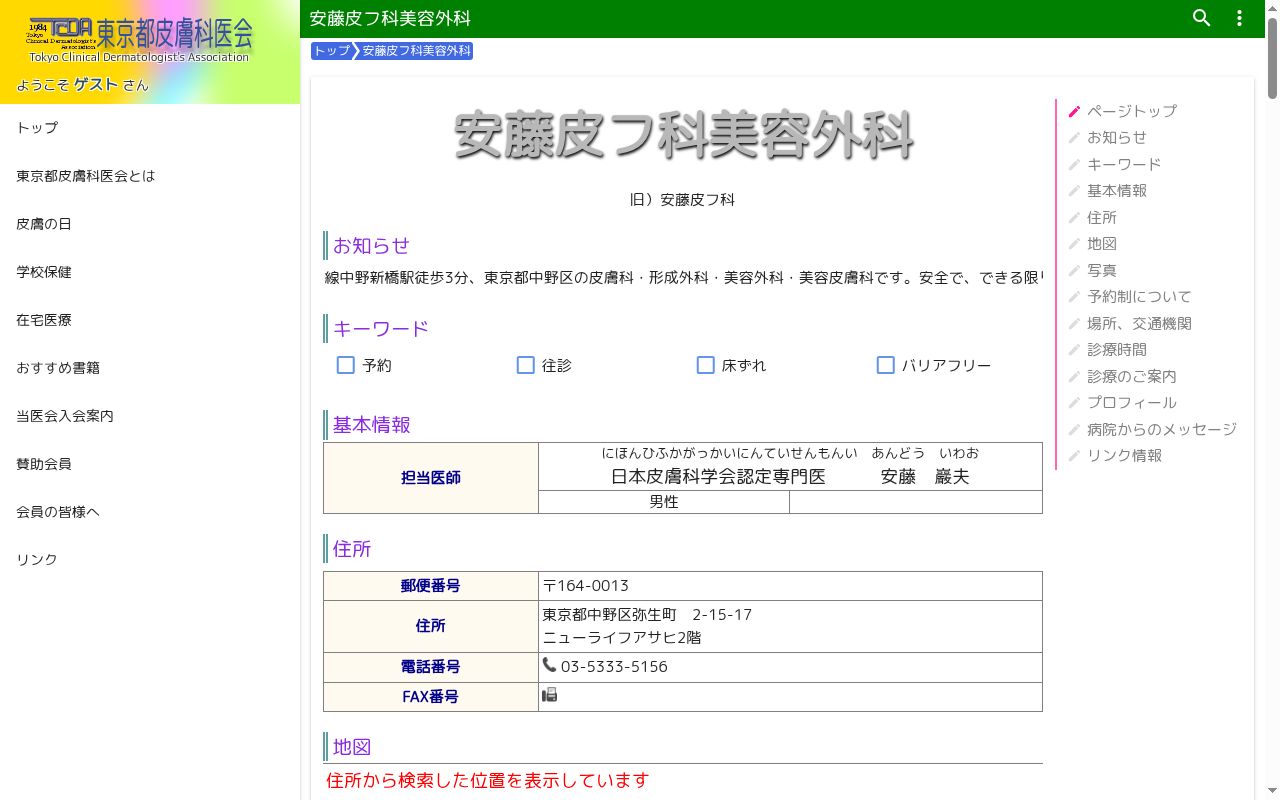Click the pencil icon beside 基本情報

pyautogui.click(x=1075, y=191)
